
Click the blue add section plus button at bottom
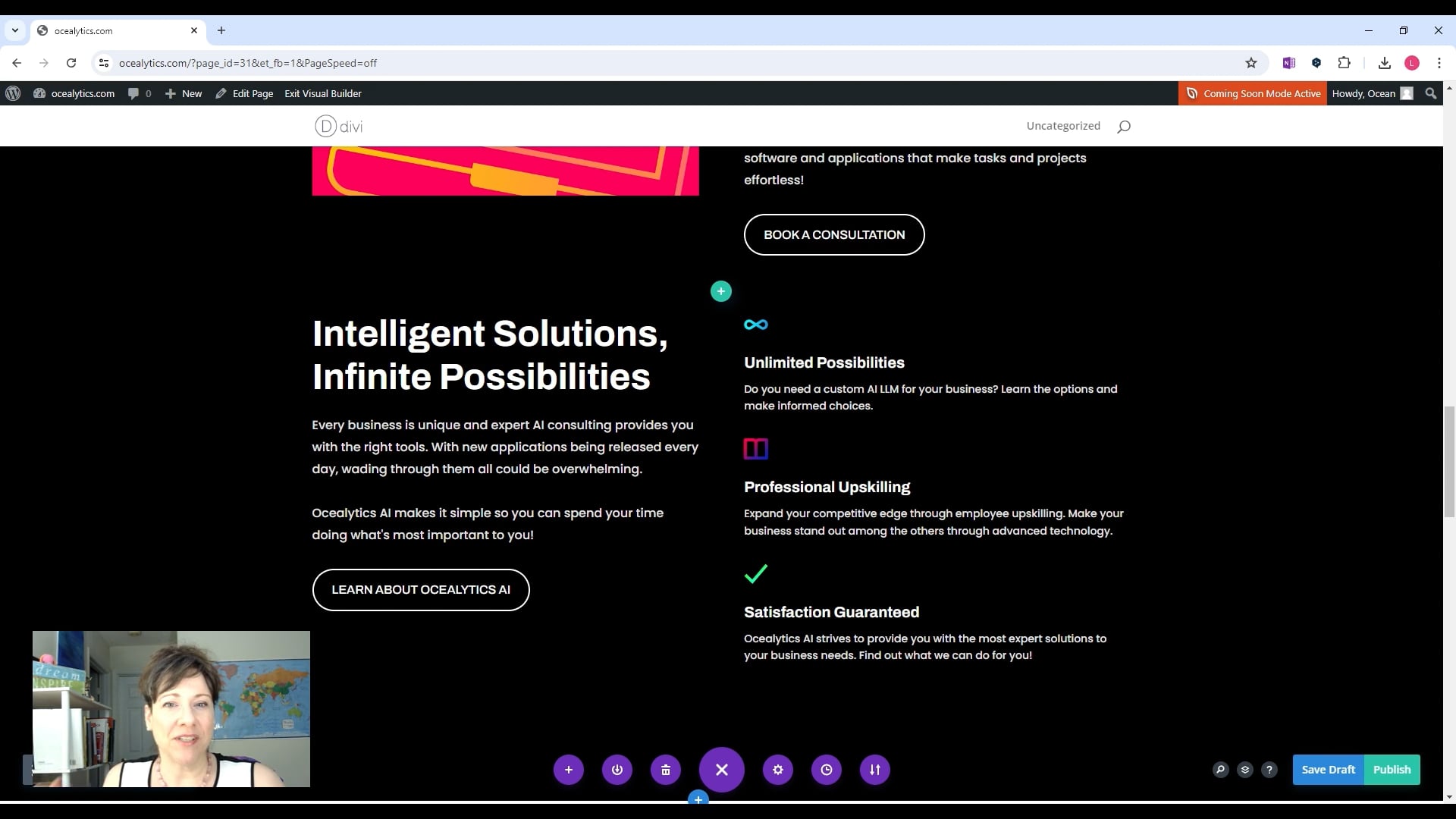(x=698, y=798)
